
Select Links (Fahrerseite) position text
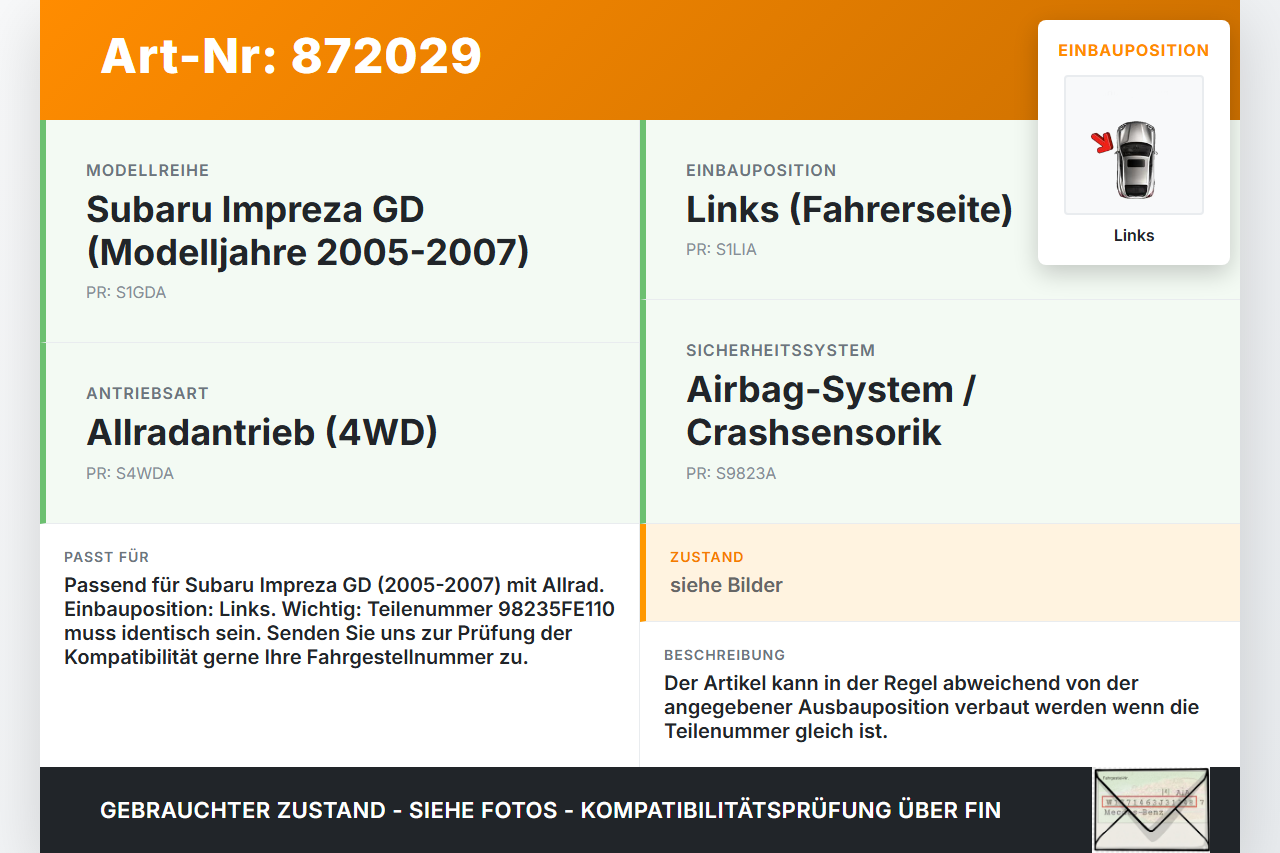point(849,210)
